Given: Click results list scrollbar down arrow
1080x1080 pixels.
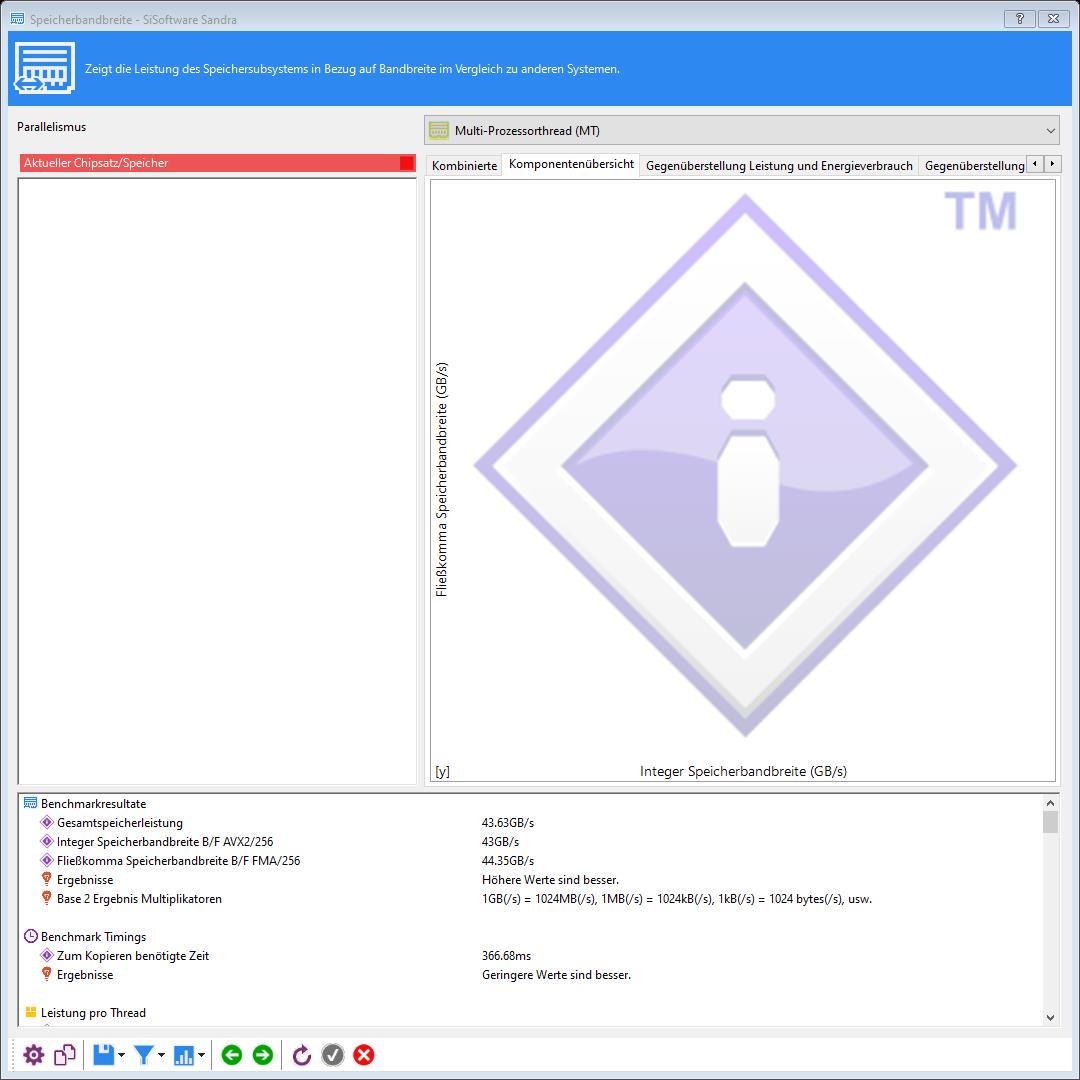Looking at the screenshot, I should [x=1050, y=1017].
